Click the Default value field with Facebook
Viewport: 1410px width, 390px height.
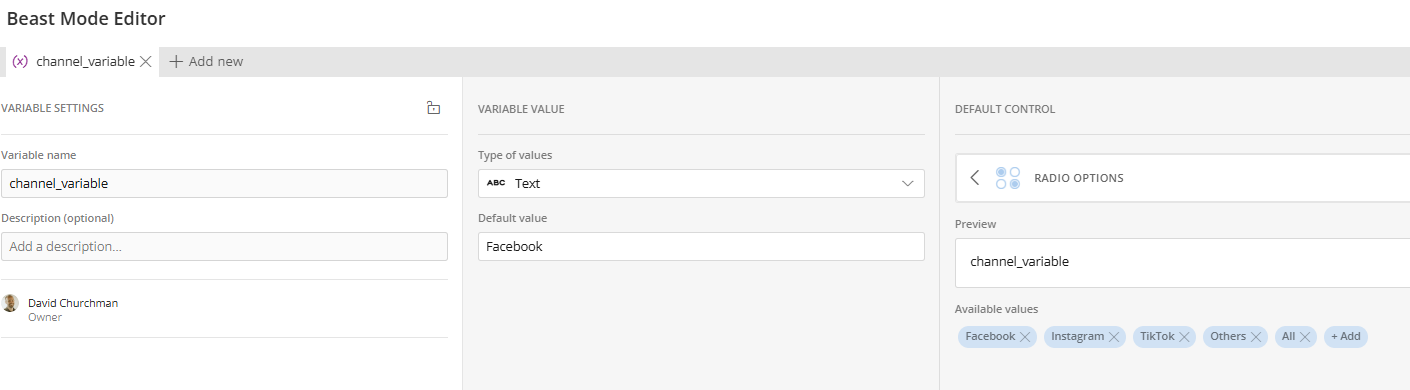(701, 246)
